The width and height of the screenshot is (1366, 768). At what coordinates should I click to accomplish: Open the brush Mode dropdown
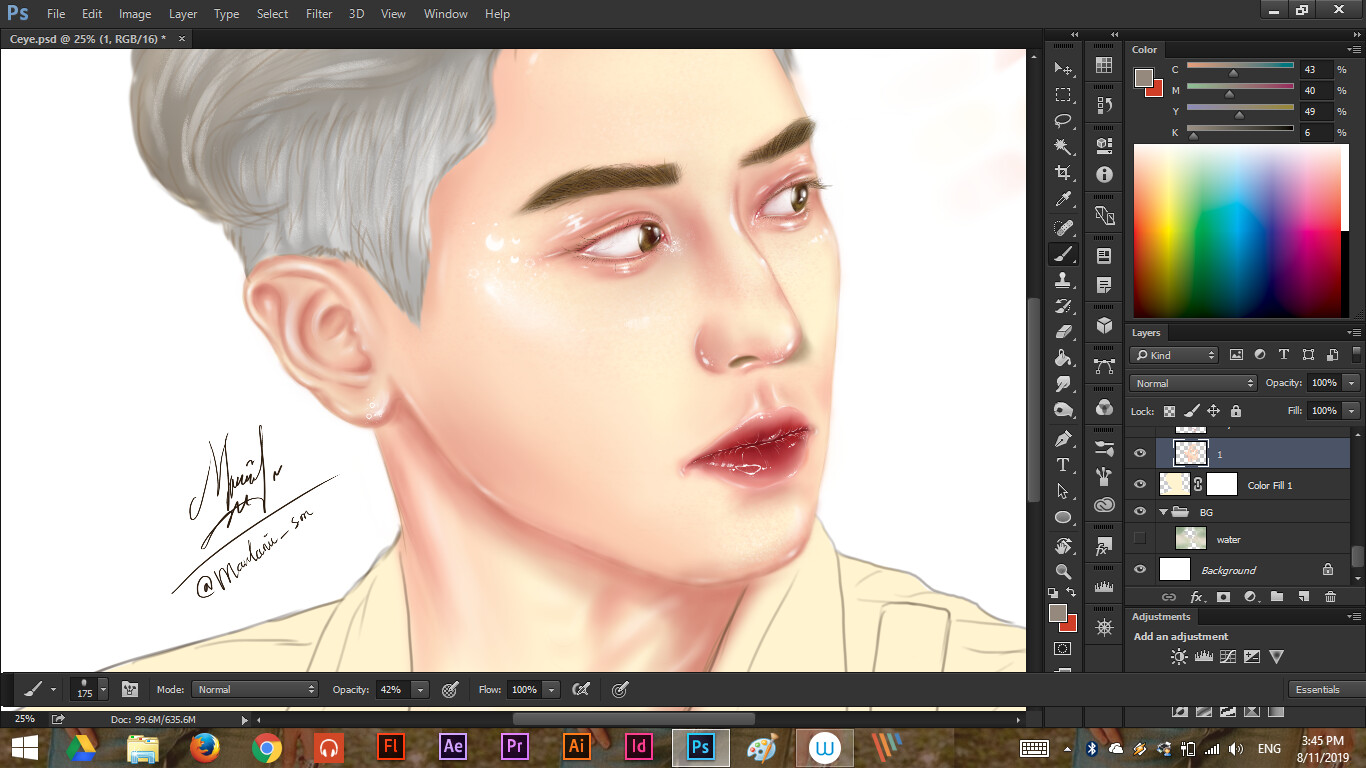255,689
